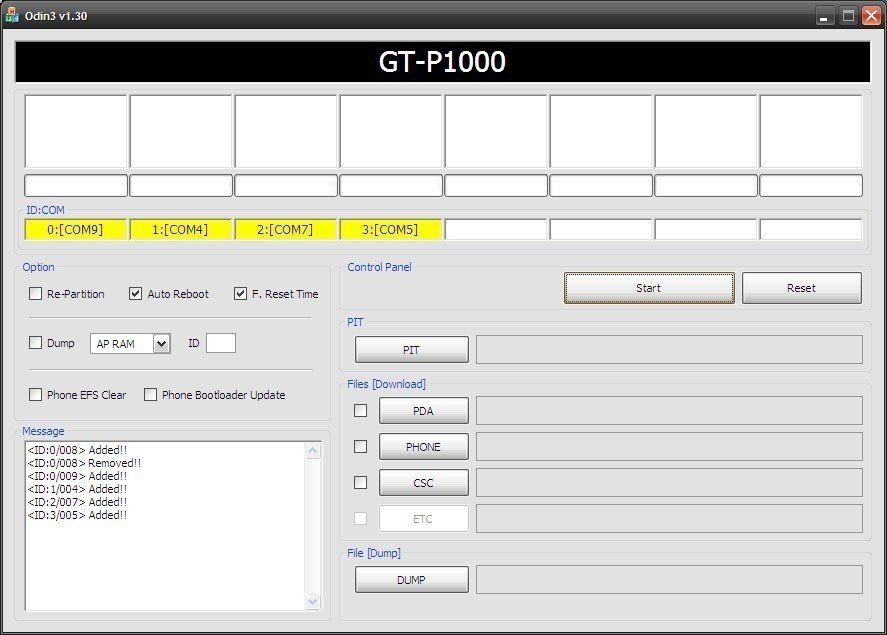This screenshot has width=887, height=635.
Task: Tick the checkbox next to CSC
Action: pos(360,482)
